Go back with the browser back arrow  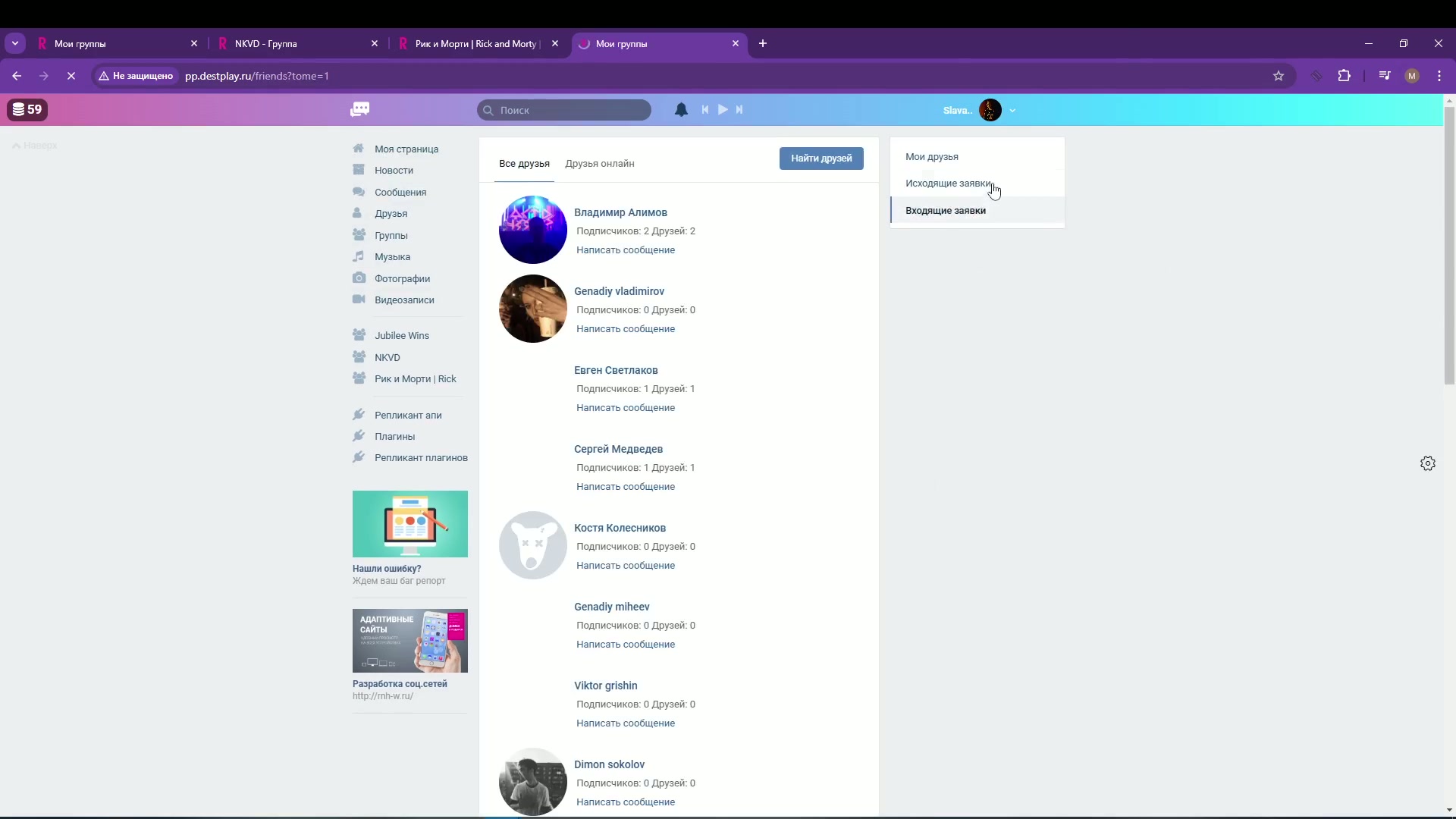coord(17,76)
